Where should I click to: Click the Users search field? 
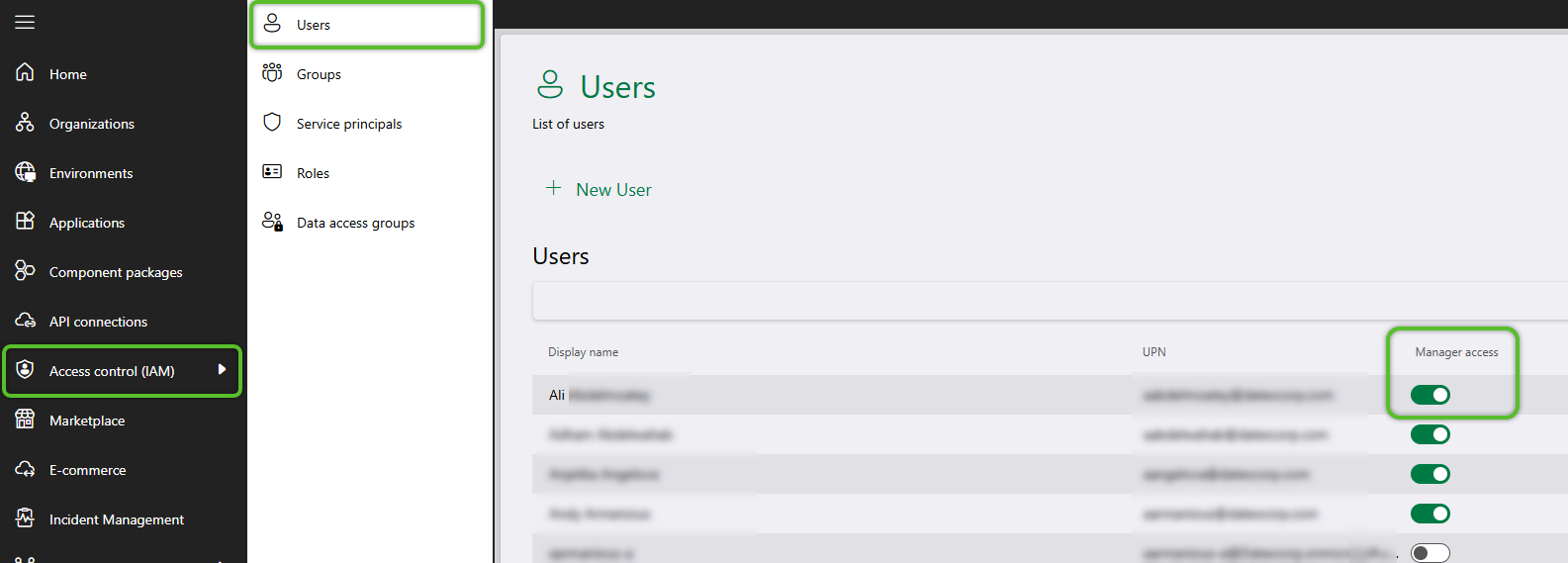1049,301
